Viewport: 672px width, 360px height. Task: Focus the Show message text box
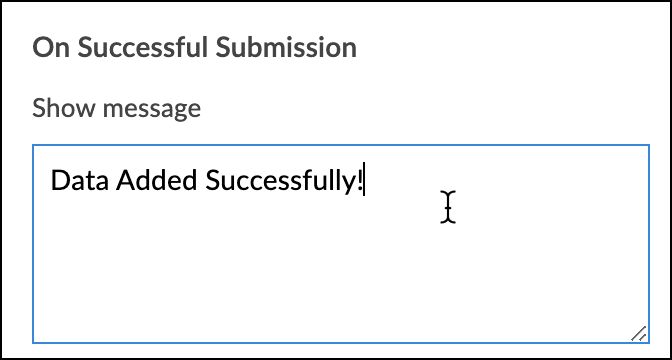(x=341, y=244)
